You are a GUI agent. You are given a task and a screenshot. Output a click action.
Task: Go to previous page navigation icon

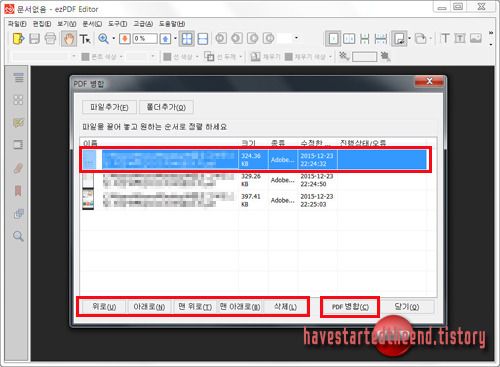tap(237, 38)
